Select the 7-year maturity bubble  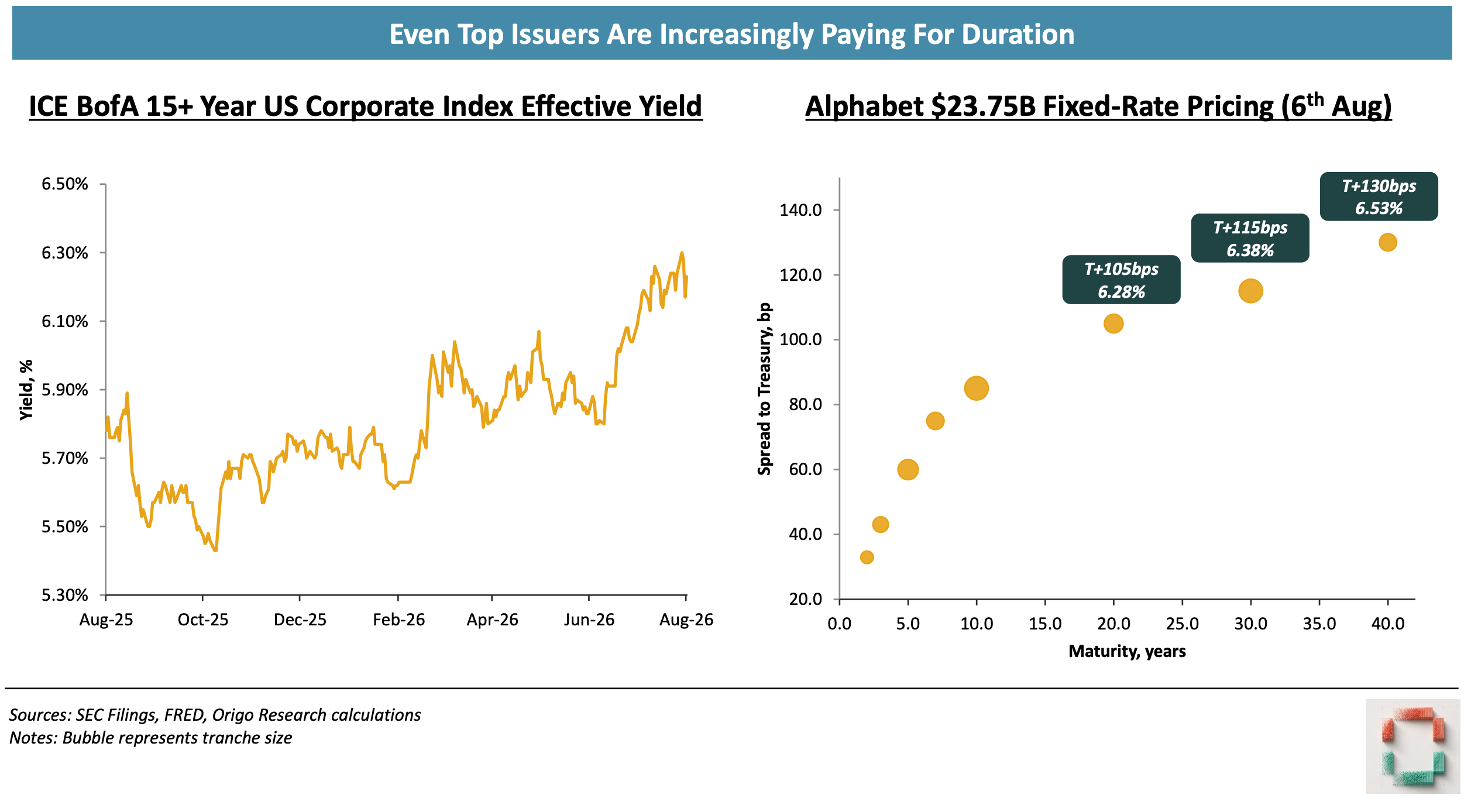coord(935,421)
